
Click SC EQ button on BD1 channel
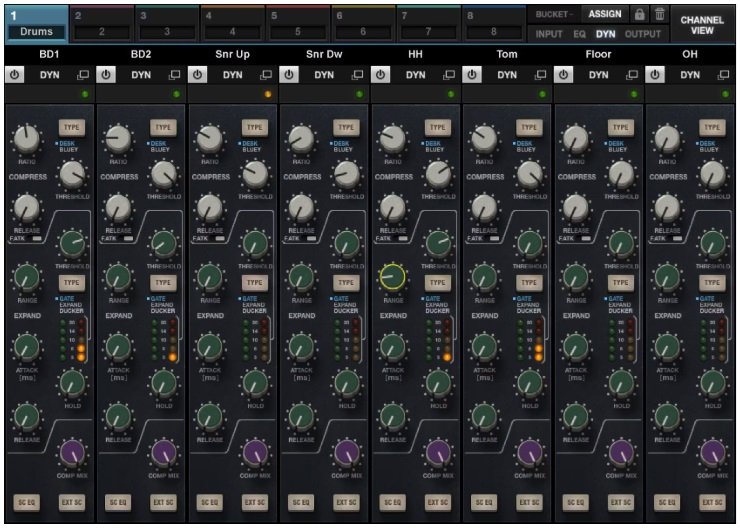coord(27,503)
